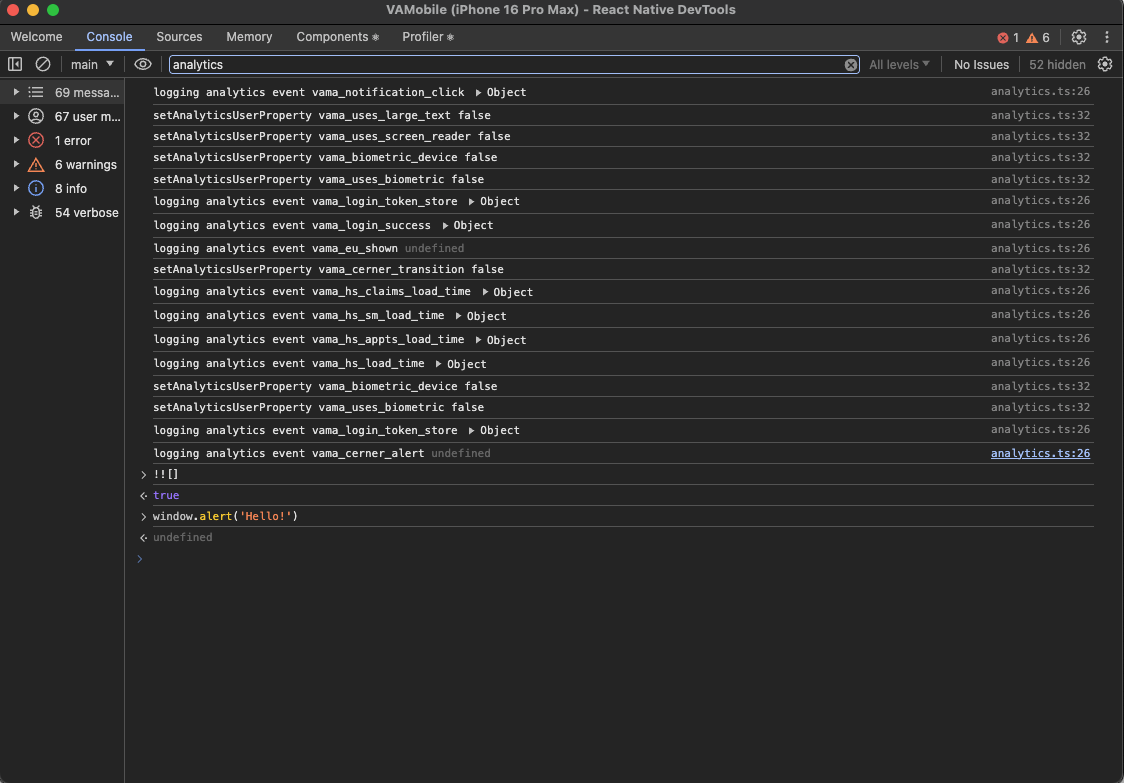Open the three-dot customize menu
The width and height of the screenshot is (1124, 783).
click(x=1107, y=37)
